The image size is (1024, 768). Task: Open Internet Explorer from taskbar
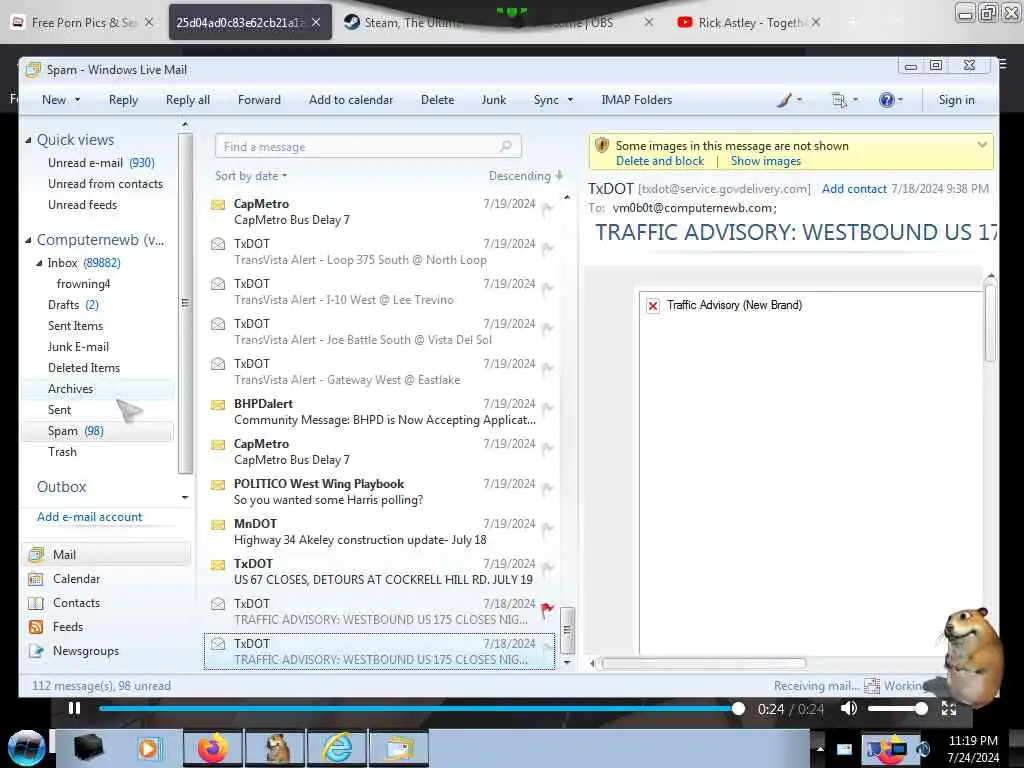[x=337, y=748]
